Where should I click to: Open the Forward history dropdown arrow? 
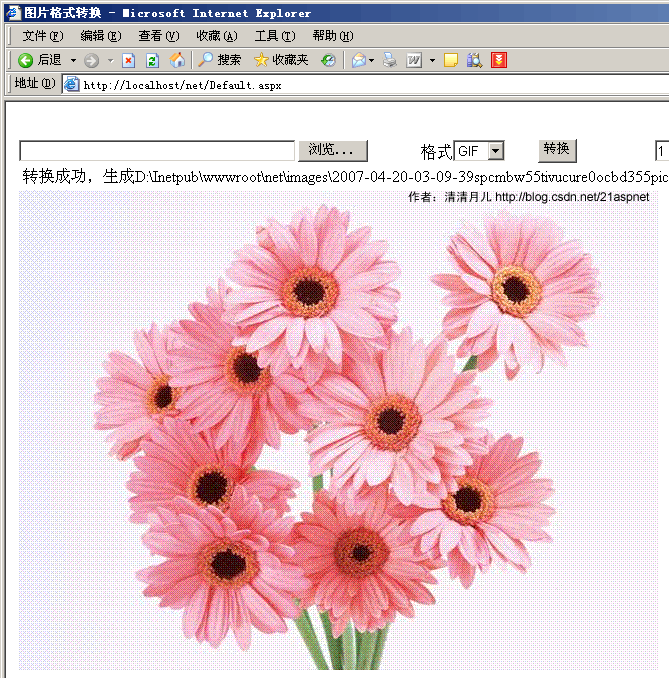(x=110, y=61)
